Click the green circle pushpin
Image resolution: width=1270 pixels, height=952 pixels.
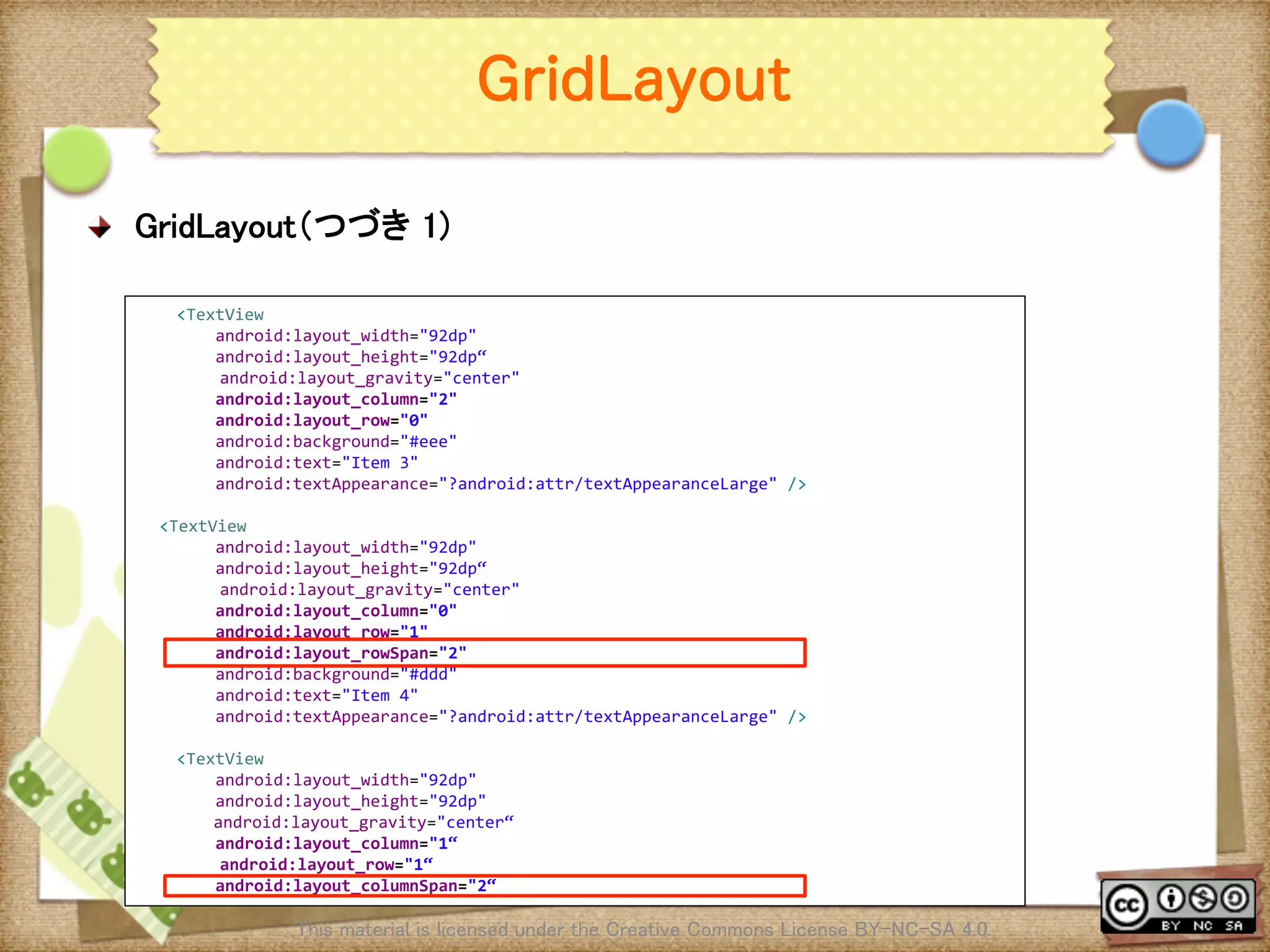click(77, 159)
